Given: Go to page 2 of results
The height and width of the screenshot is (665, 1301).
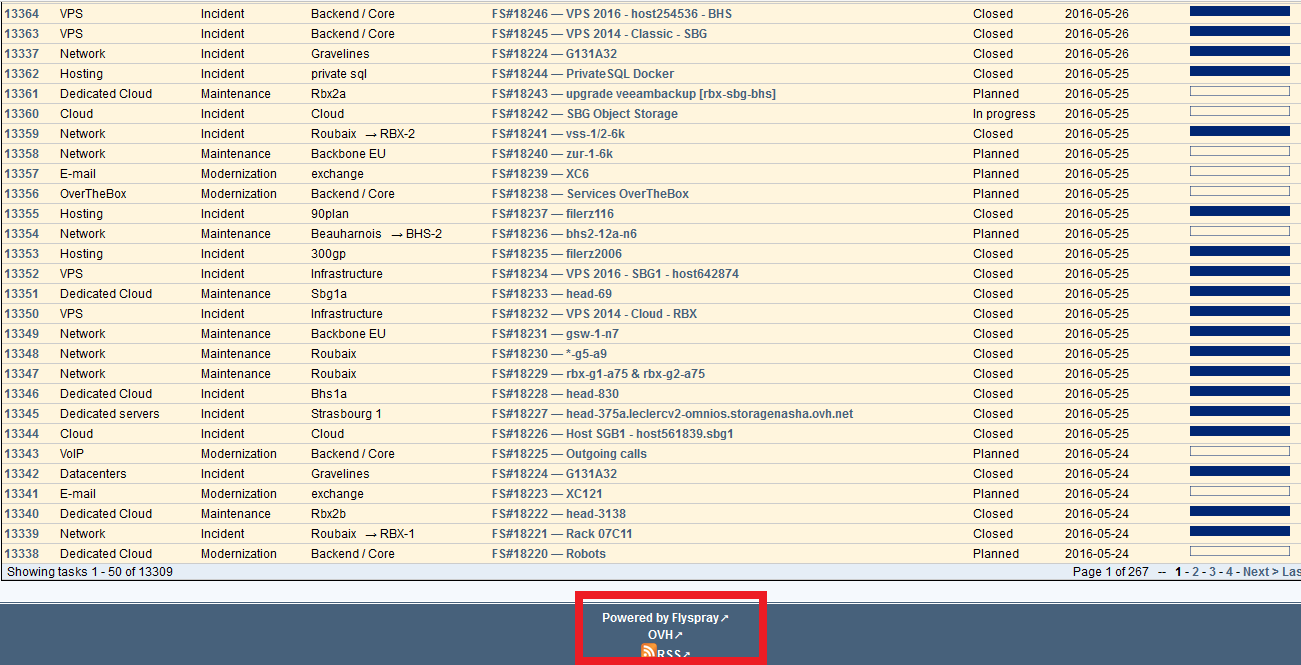Looking at the screenshot, I should point(1195,572).
